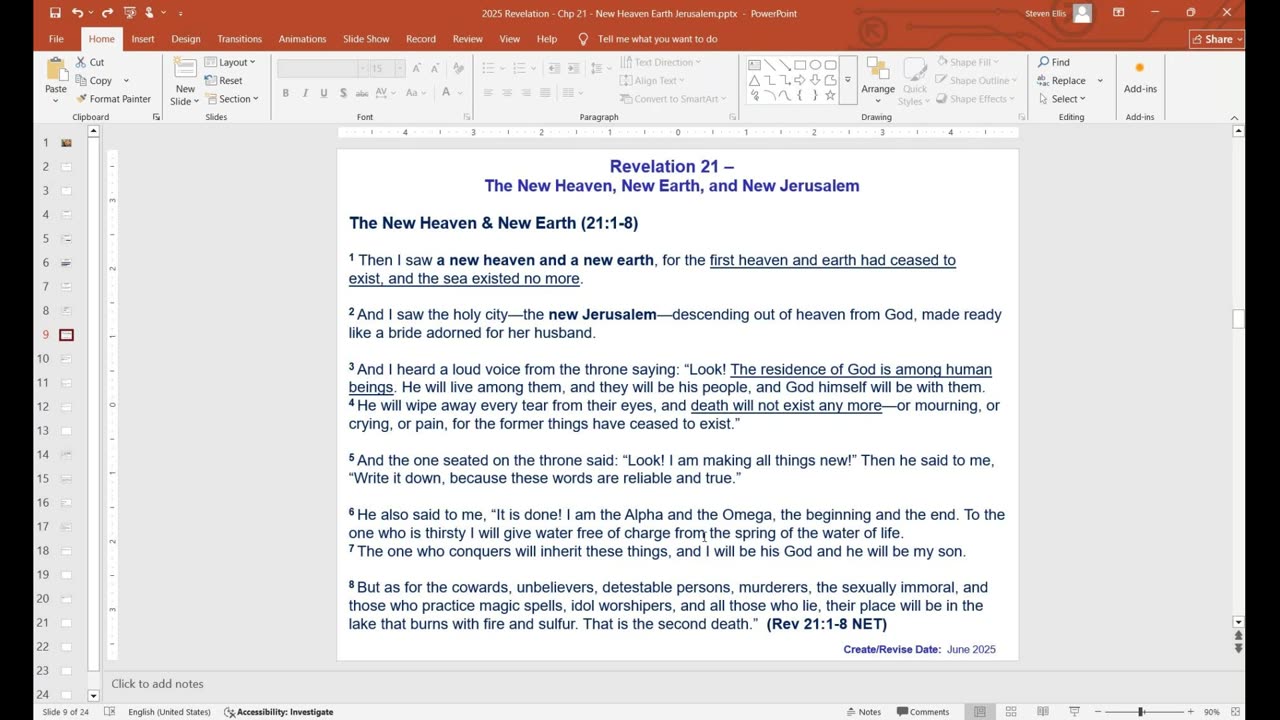The image size is (1280, 720).
Task: Click the Paste clipboard icon
Action: 56,70
